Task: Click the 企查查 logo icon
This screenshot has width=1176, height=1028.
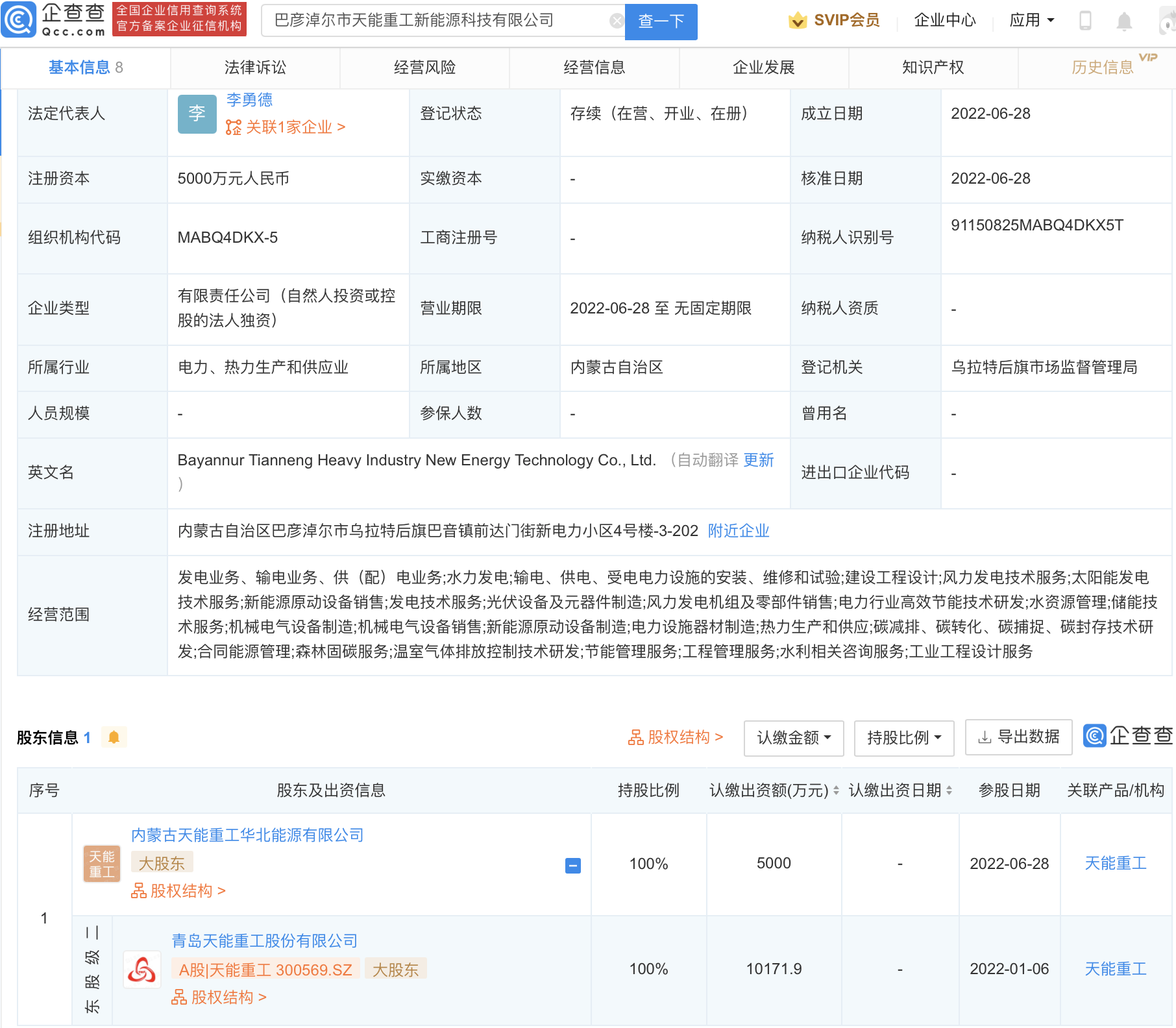Action: pos(19,20)
